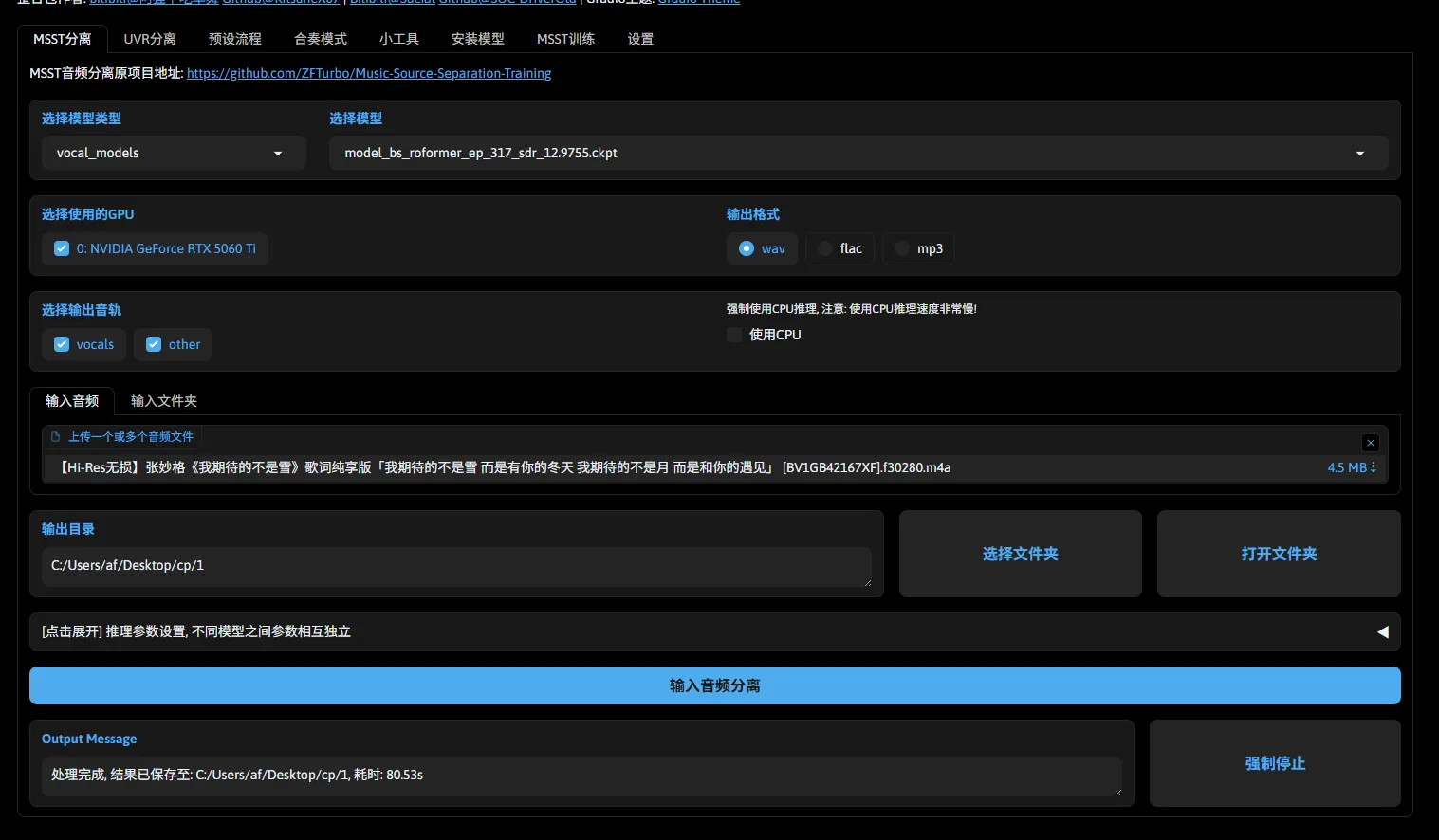Remove the uploaded audio file with X icon

[1370, 443]
